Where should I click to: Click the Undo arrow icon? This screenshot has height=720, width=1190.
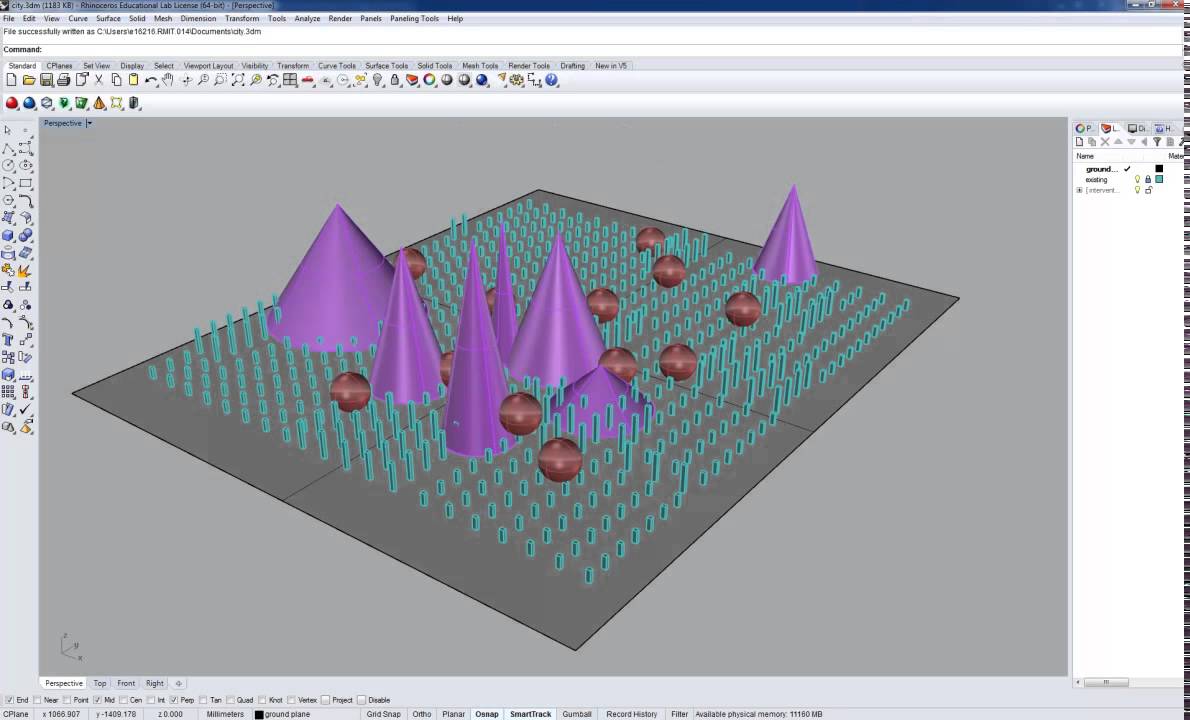[x=151, y=80]
